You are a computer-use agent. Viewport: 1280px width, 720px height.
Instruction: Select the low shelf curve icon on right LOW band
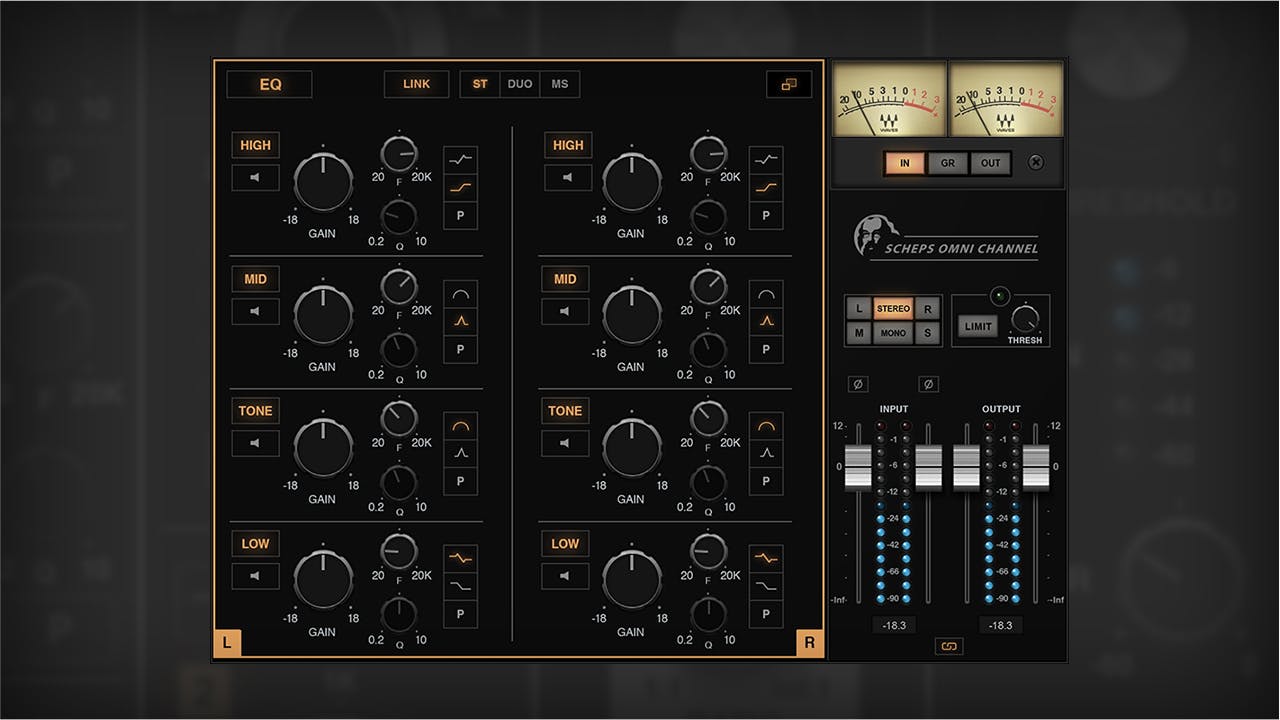(766, 586)
